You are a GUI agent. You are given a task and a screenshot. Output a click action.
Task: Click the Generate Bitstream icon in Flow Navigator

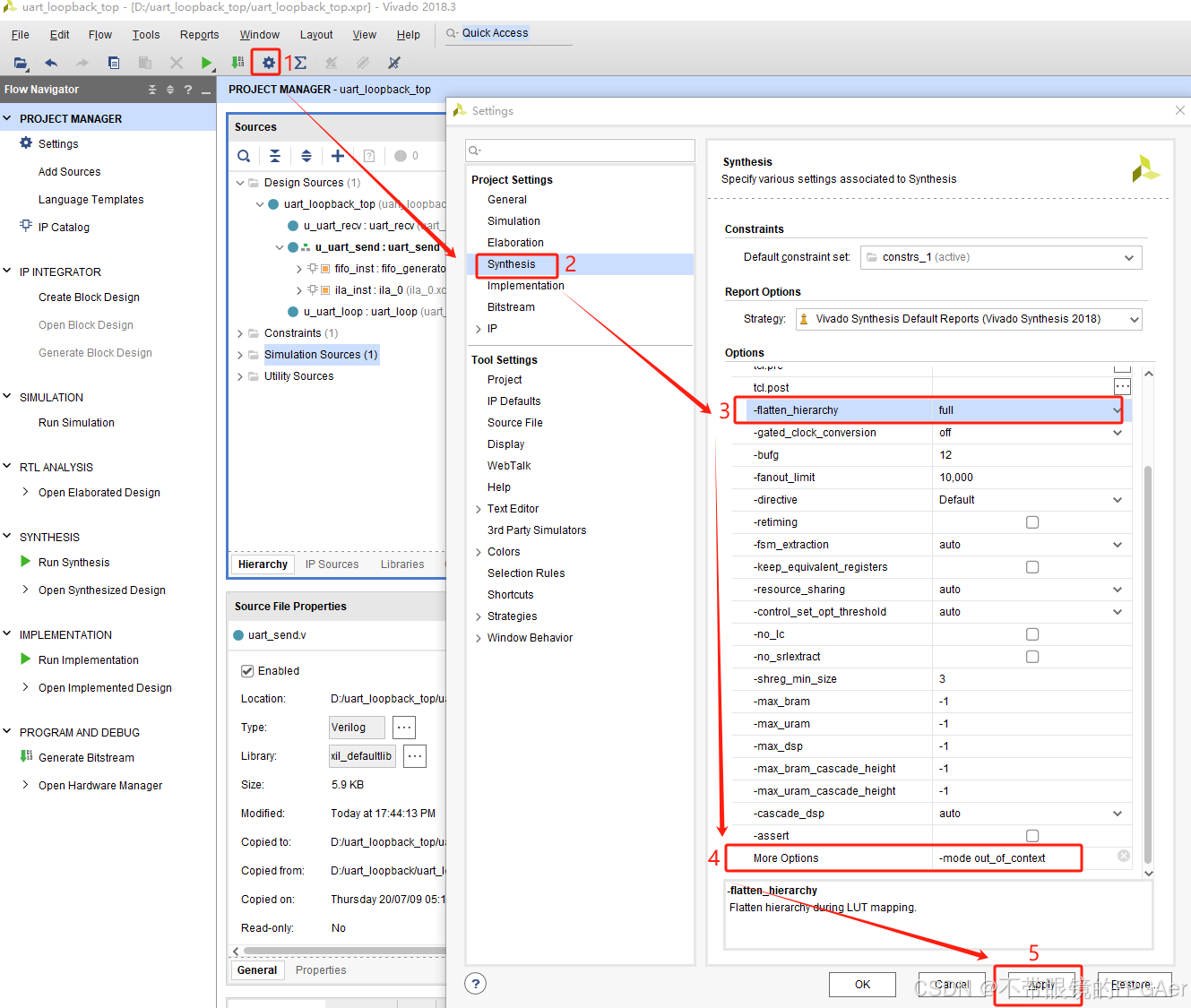[x=26, y=756]
